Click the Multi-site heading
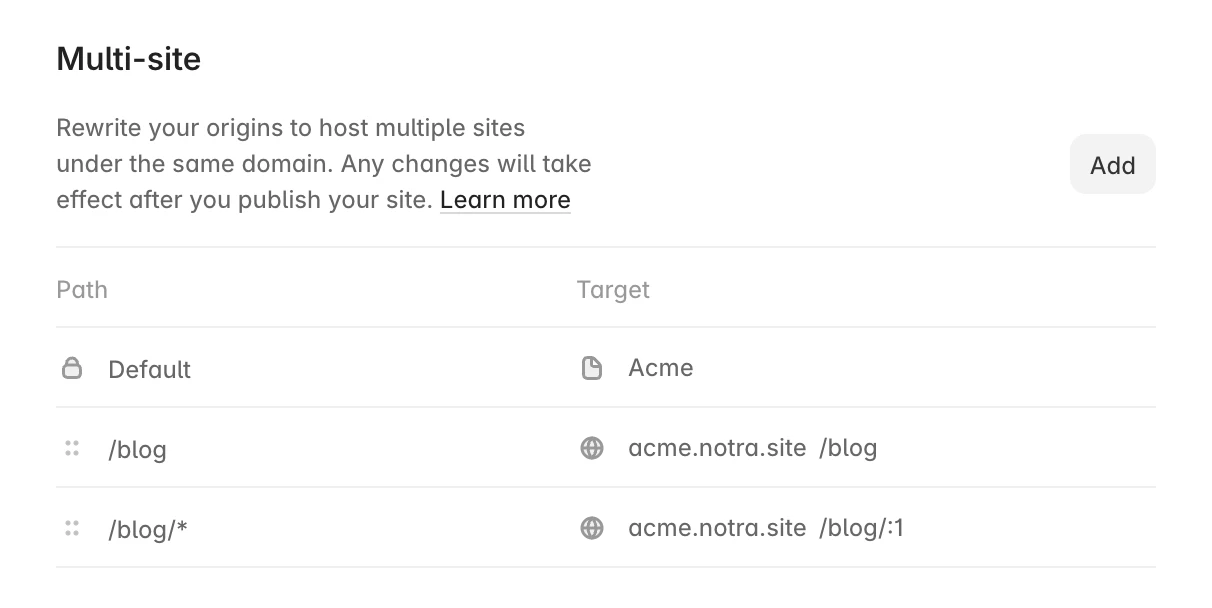The height and width of the screenshot is (608, 1212). pos(129,59)
